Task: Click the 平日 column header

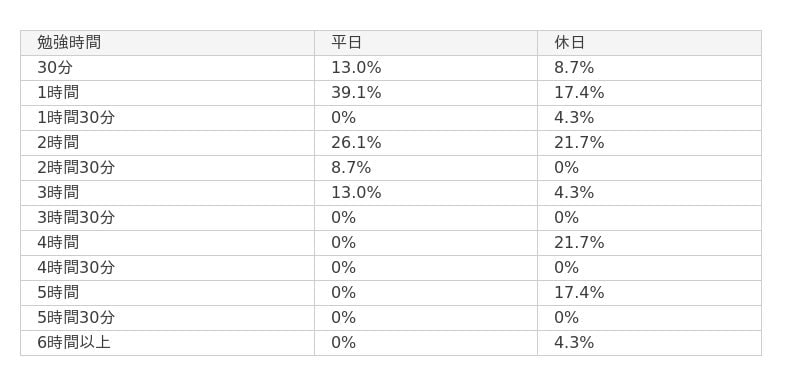Action: point(346,43)
